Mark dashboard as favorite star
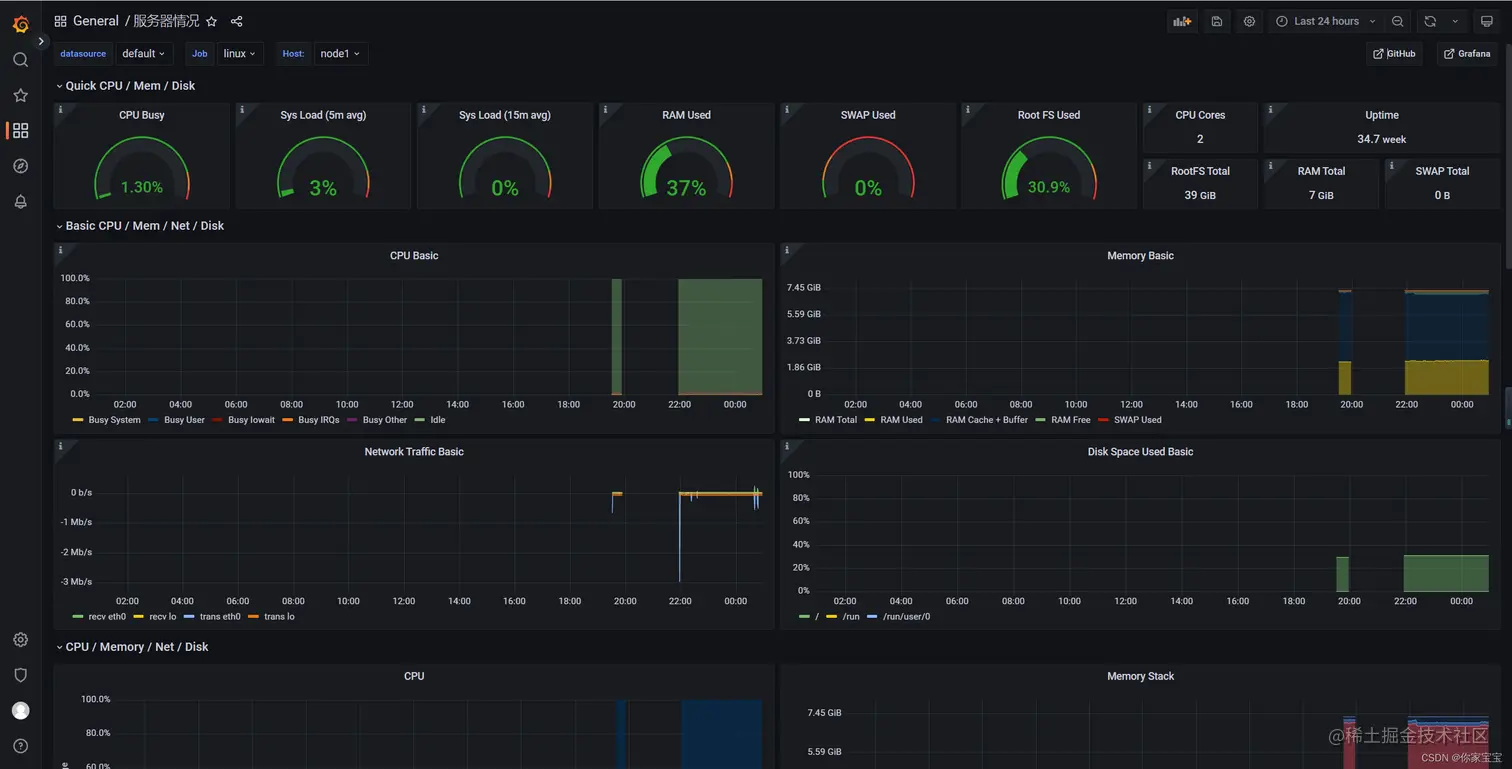 pyautogui.click(x=211, y=21)
